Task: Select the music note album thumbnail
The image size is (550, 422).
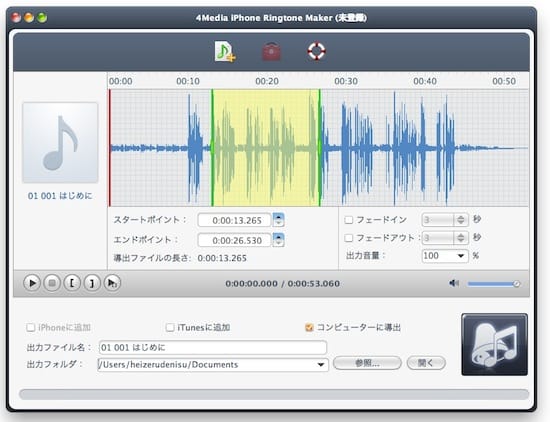Action: point(60,142)
